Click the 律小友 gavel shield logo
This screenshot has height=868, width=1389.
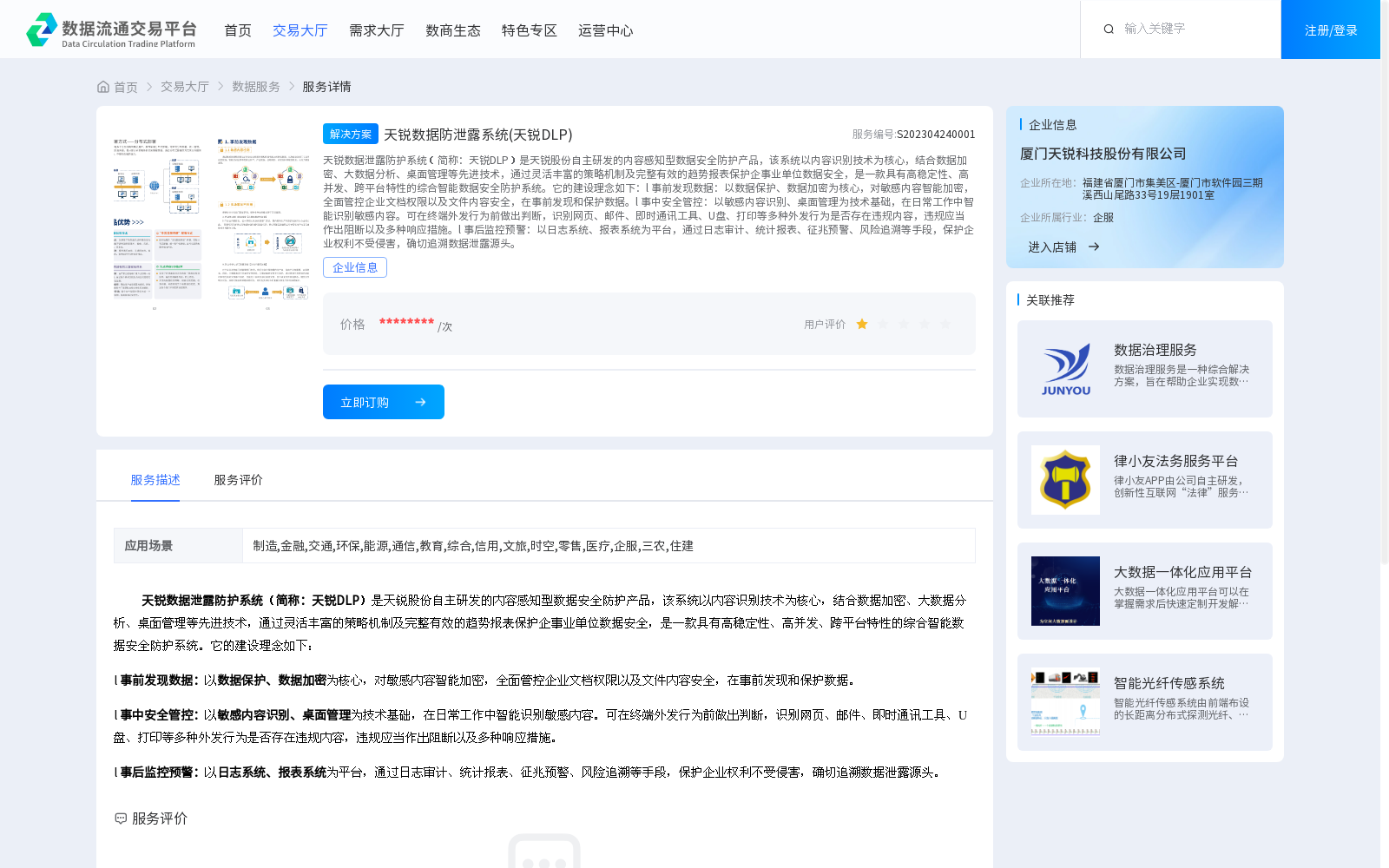(1066, 480)
